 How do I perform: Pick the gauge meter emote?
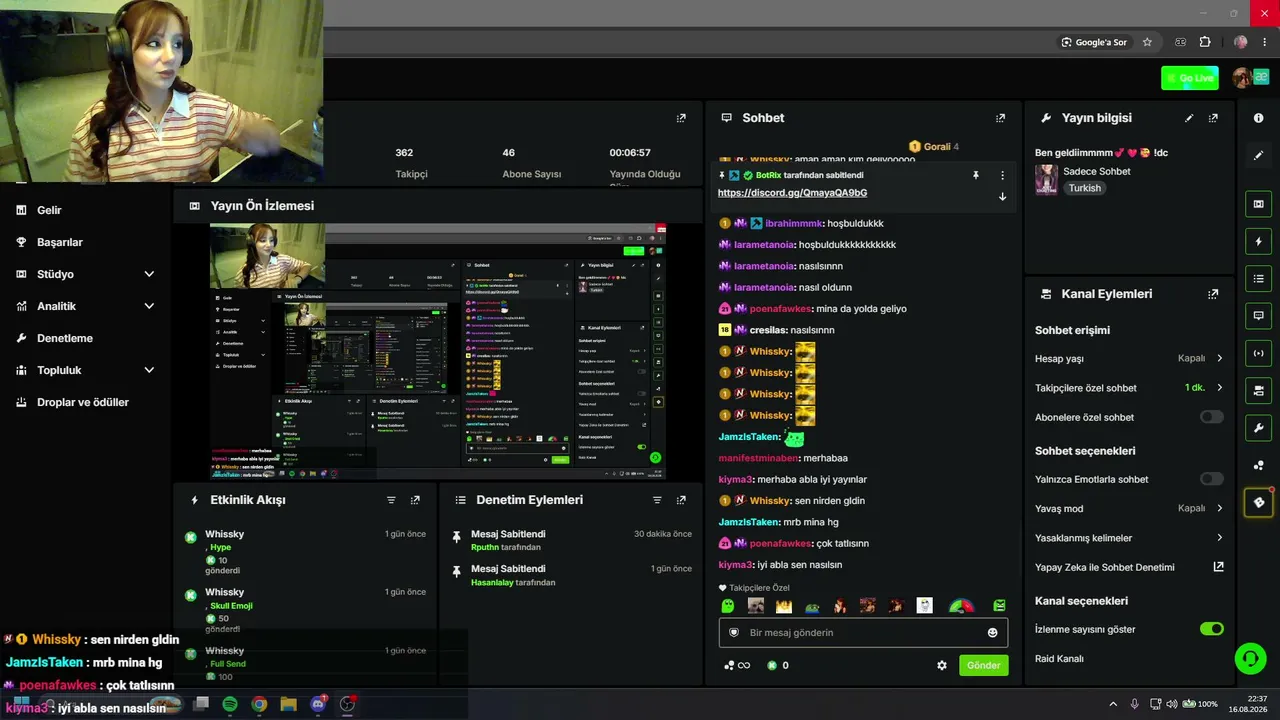point(961,606)
